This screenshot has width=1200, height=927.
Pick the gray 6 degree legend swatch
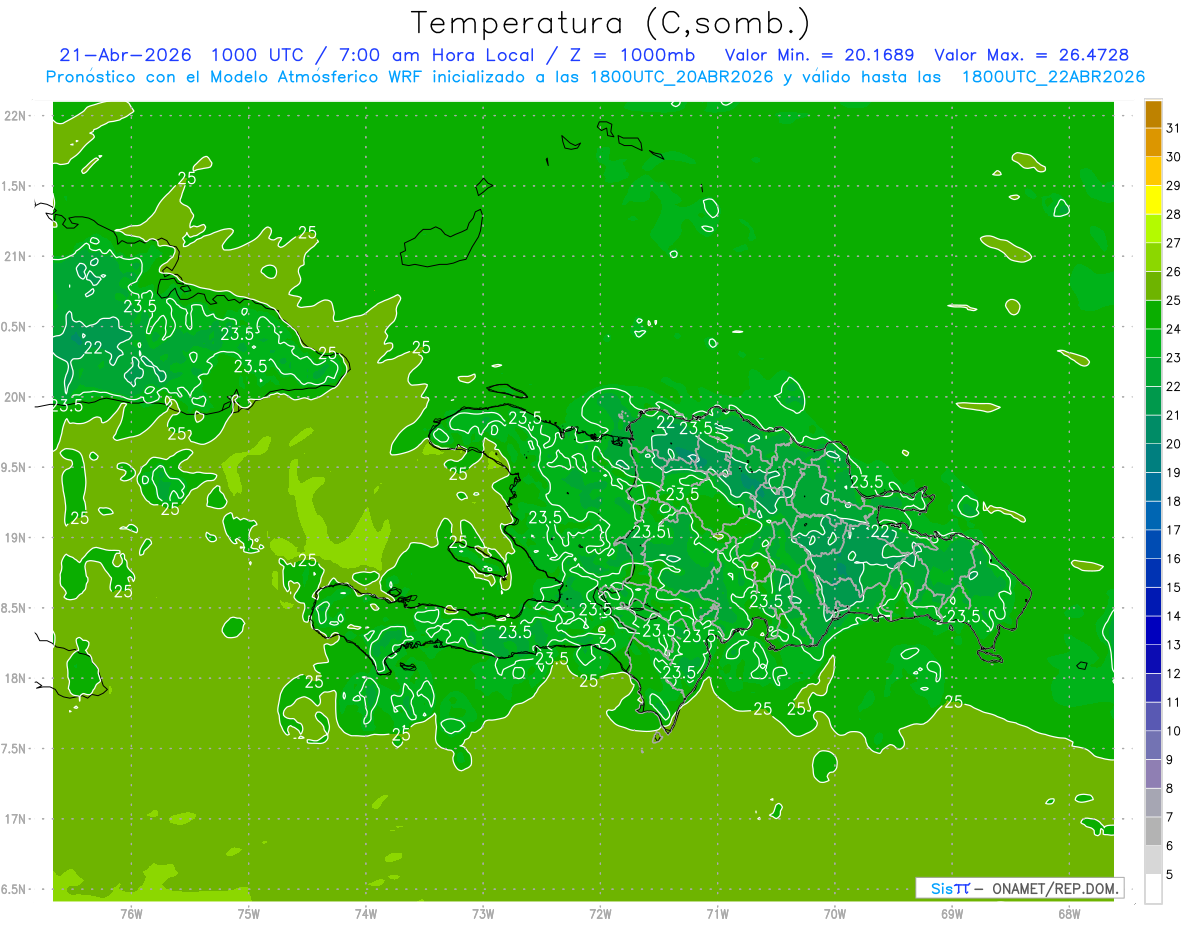pos(1153,832)
